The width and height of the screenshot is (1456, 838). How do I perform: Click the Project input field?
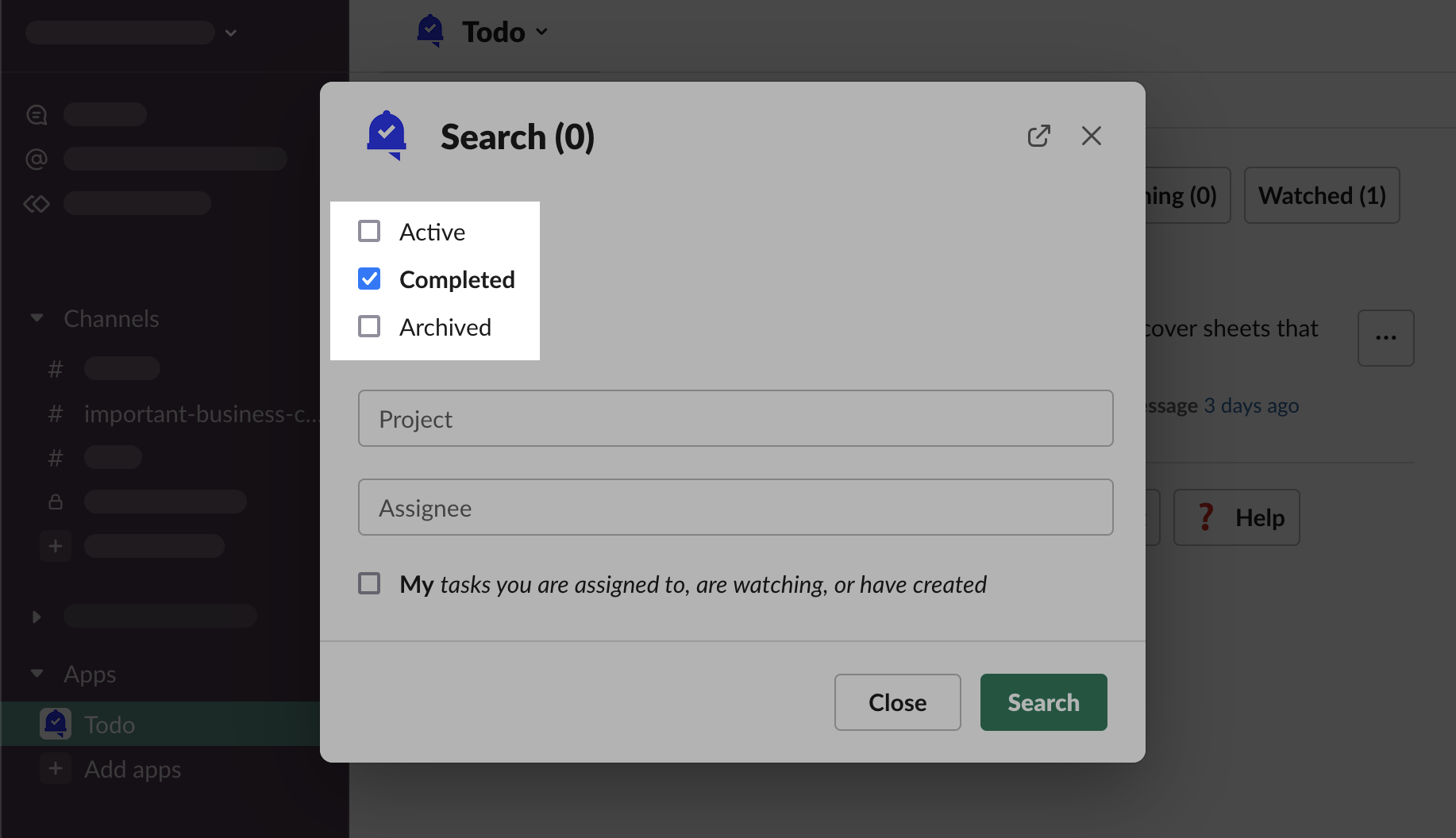[735, 418]
